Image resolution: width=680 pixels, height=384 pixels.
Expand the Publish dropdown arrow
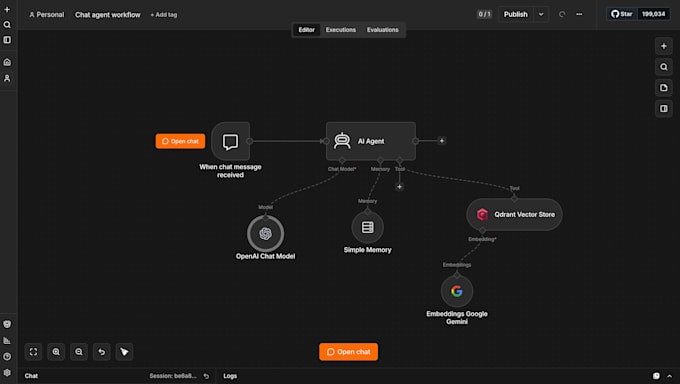pyautogui.click(x=541, y=14)
